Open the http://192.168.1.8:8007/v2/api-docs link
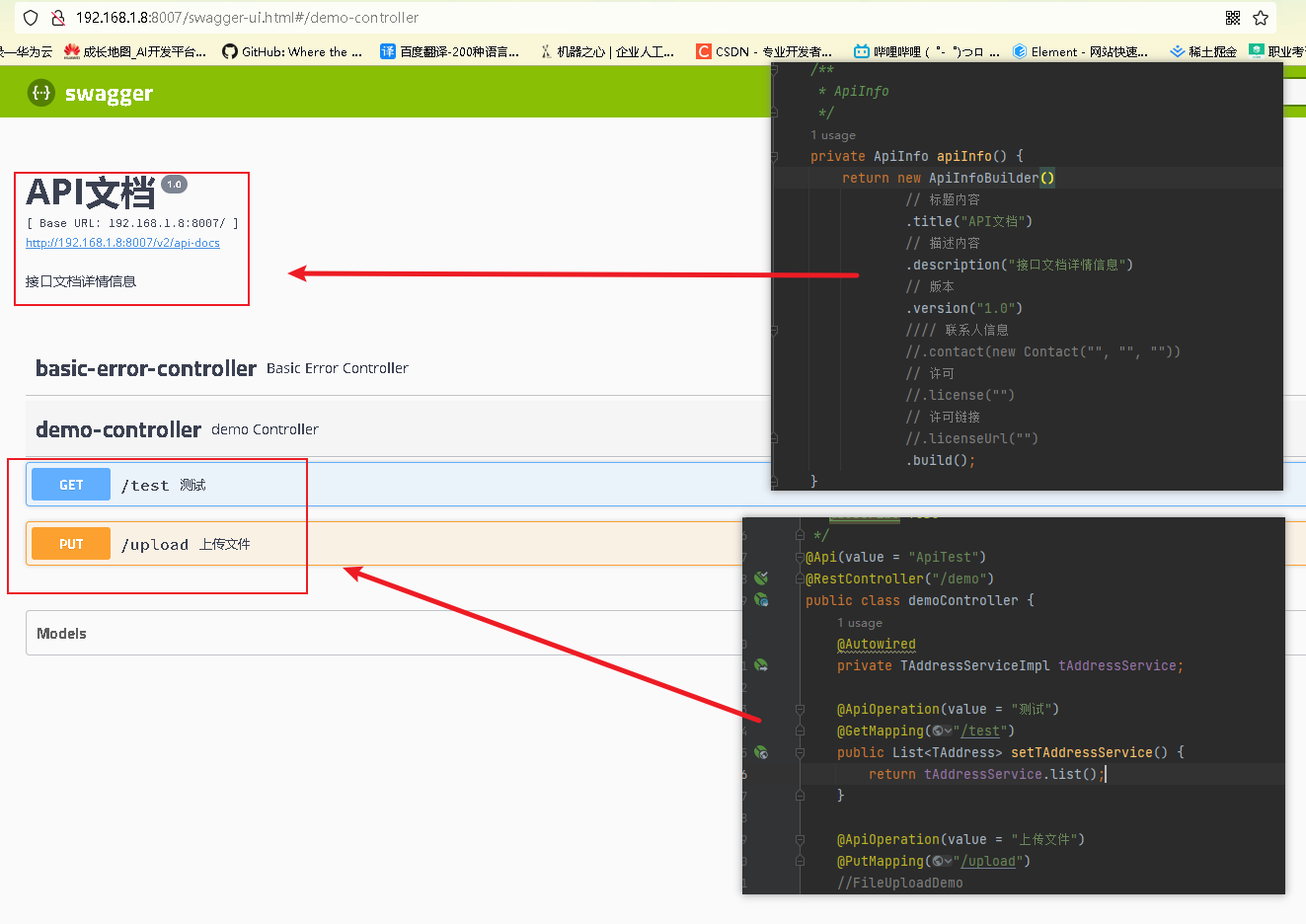The width and height of the screenshot is (1306, 924). [x=122, y=242]
